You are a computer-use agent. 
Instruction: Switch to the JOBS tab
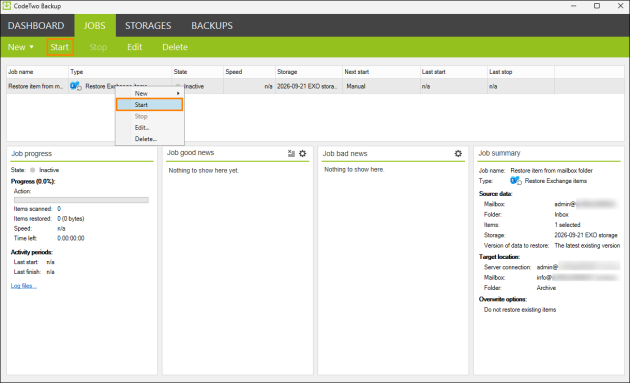tap(95, 26)
